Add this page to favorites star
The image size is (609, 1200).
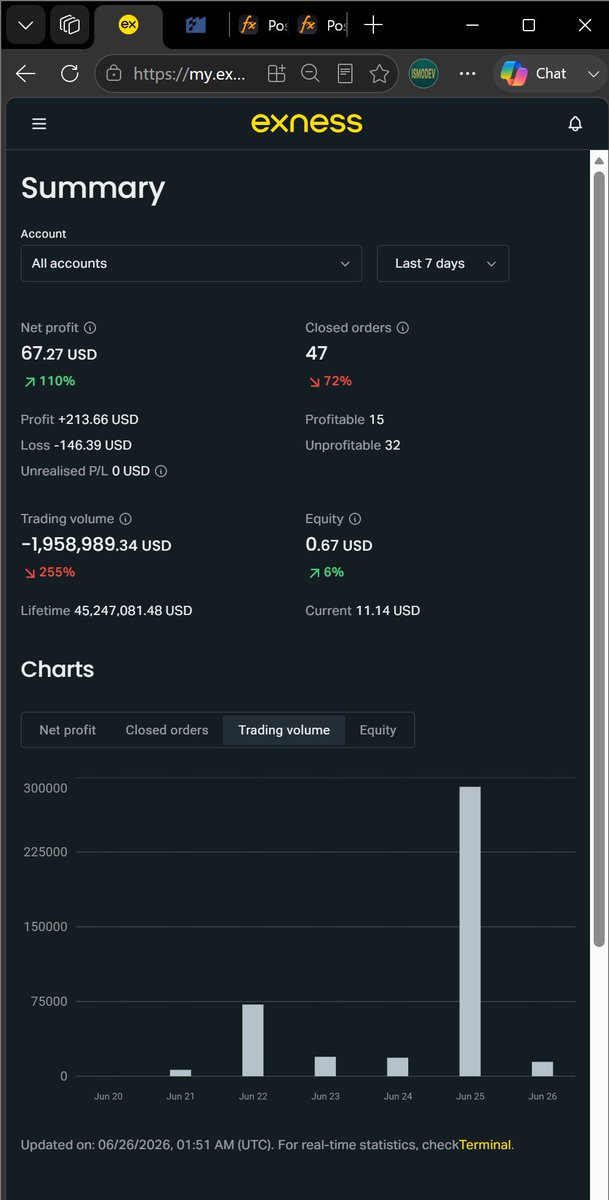click(x=379, y=73)
